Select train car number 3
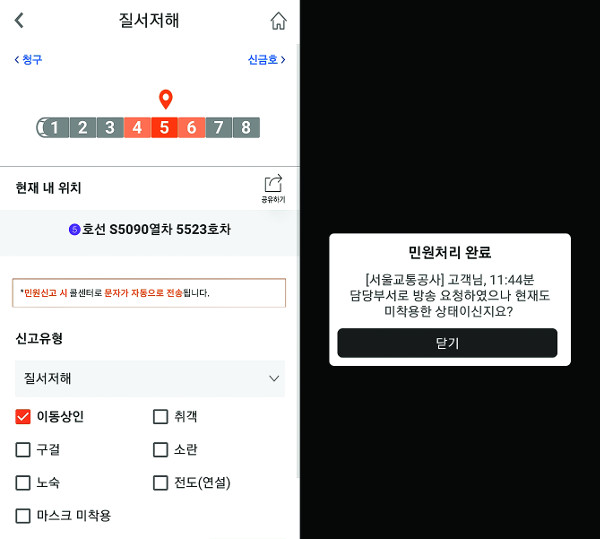This screenshot has height=539, width=600. click(110, 127)
